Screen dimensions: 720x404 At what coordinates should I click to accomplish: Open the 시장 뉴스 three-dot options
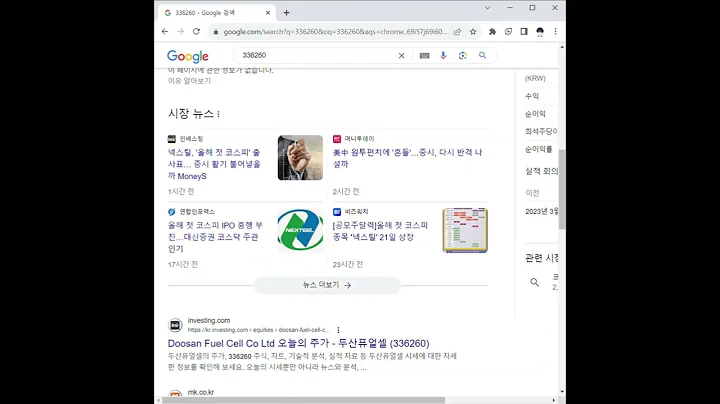coord(219,114)
